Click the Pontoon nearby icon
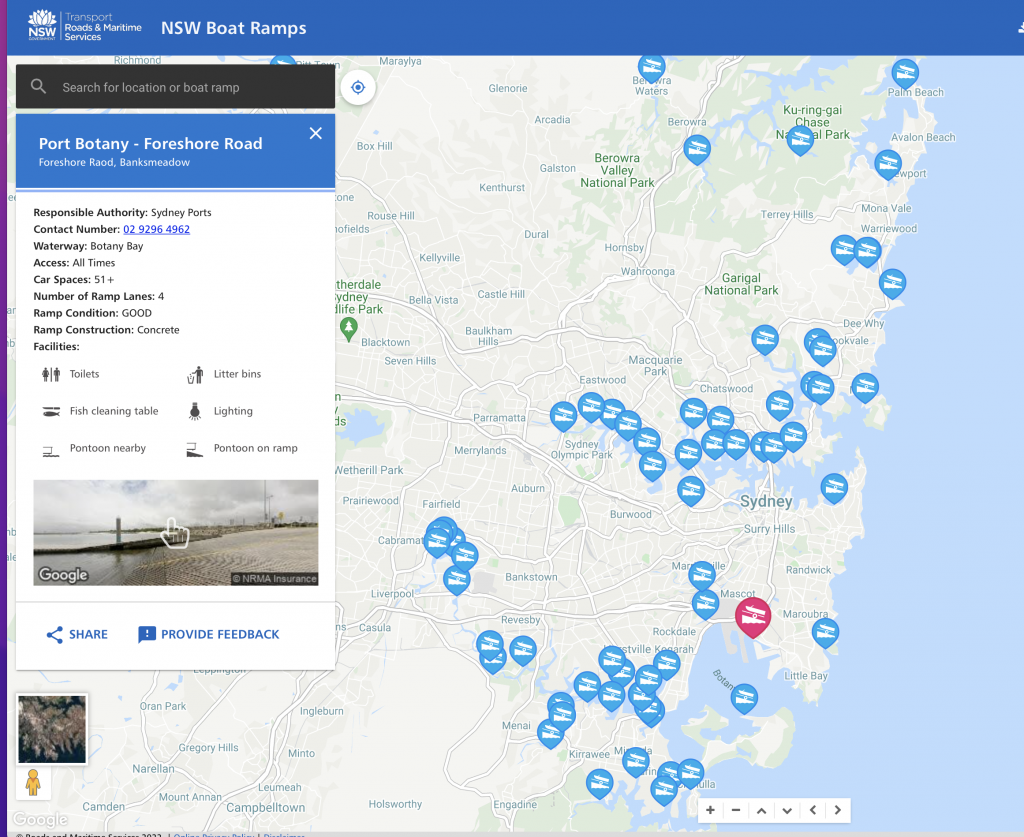 (x=51, y=450)
